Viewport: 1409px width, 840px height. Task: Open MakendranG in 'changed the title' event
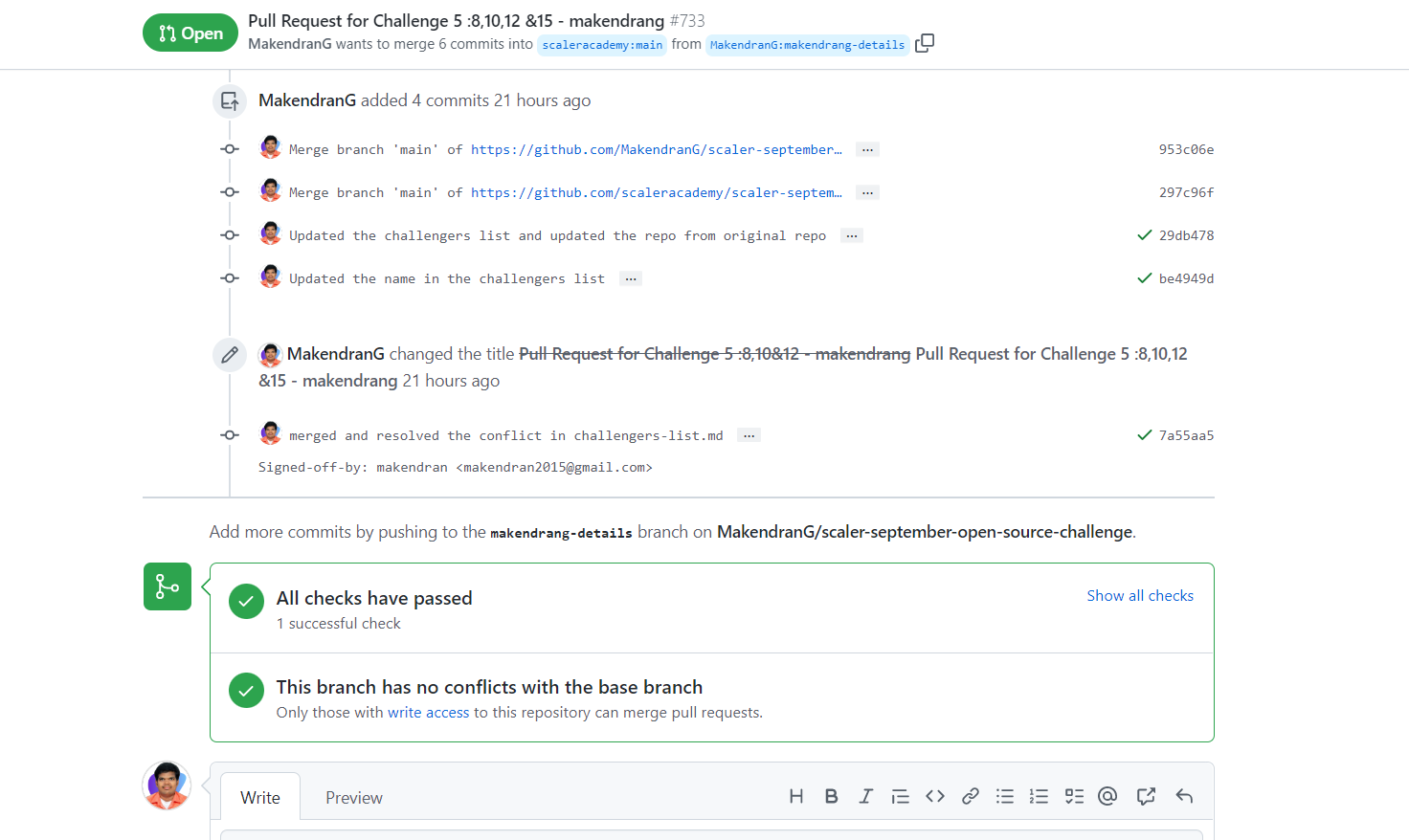pos(336,354)
